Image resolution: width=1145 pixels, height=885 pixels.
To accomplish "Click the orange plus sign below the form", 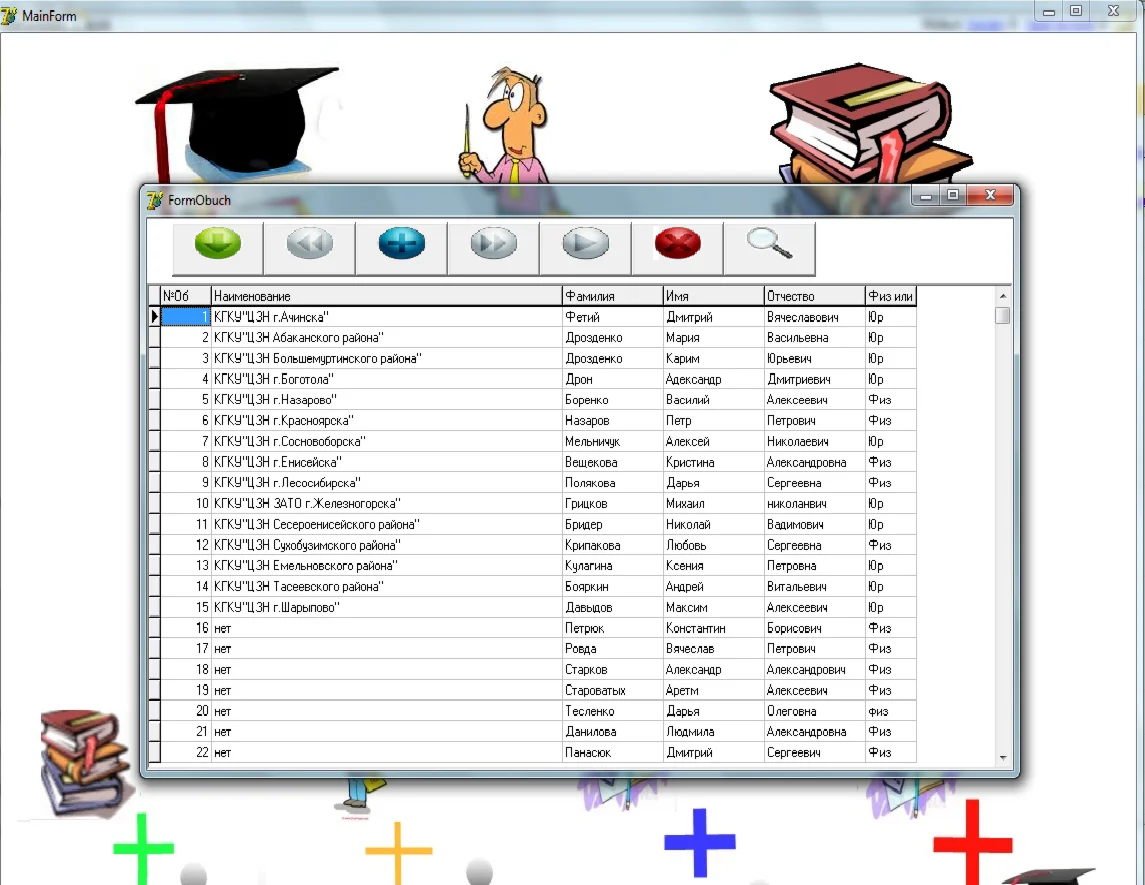I will [398, 851].
